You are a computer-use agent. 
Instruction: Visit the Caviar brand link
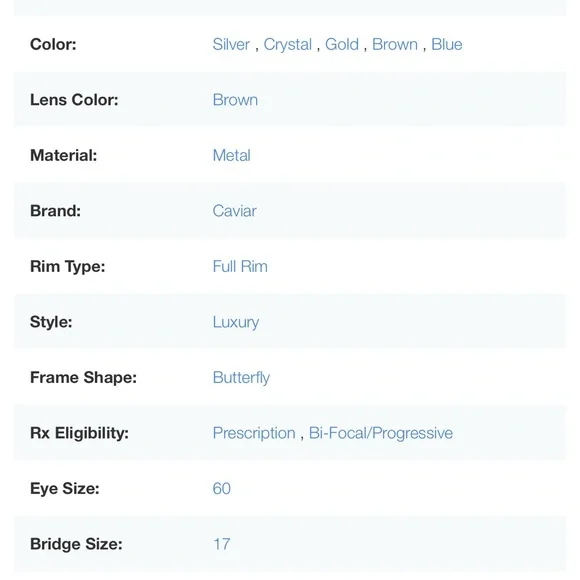(235, 211)
